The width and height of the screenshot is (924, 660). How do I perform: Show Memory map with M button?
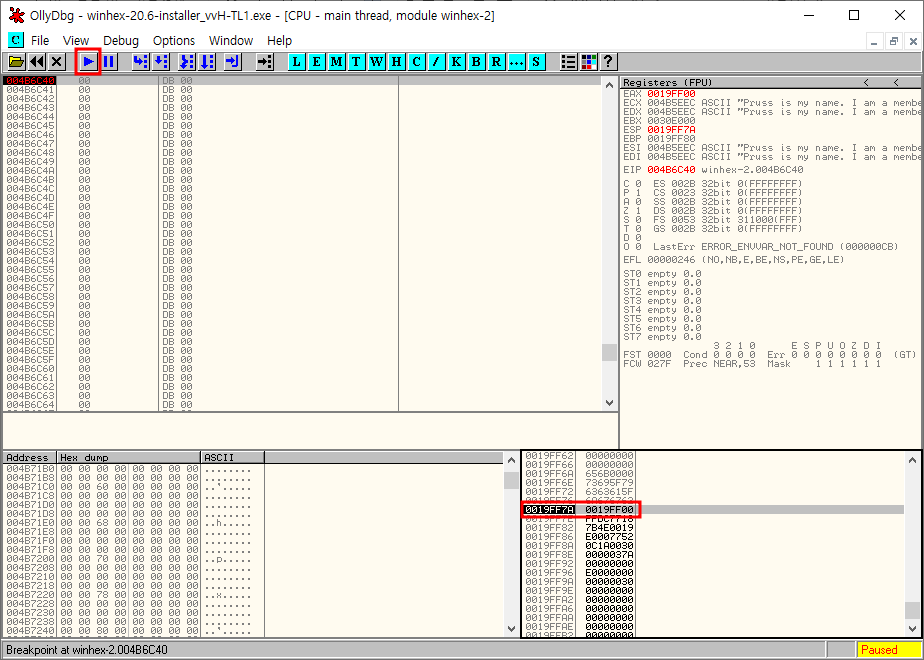(336, 61)
